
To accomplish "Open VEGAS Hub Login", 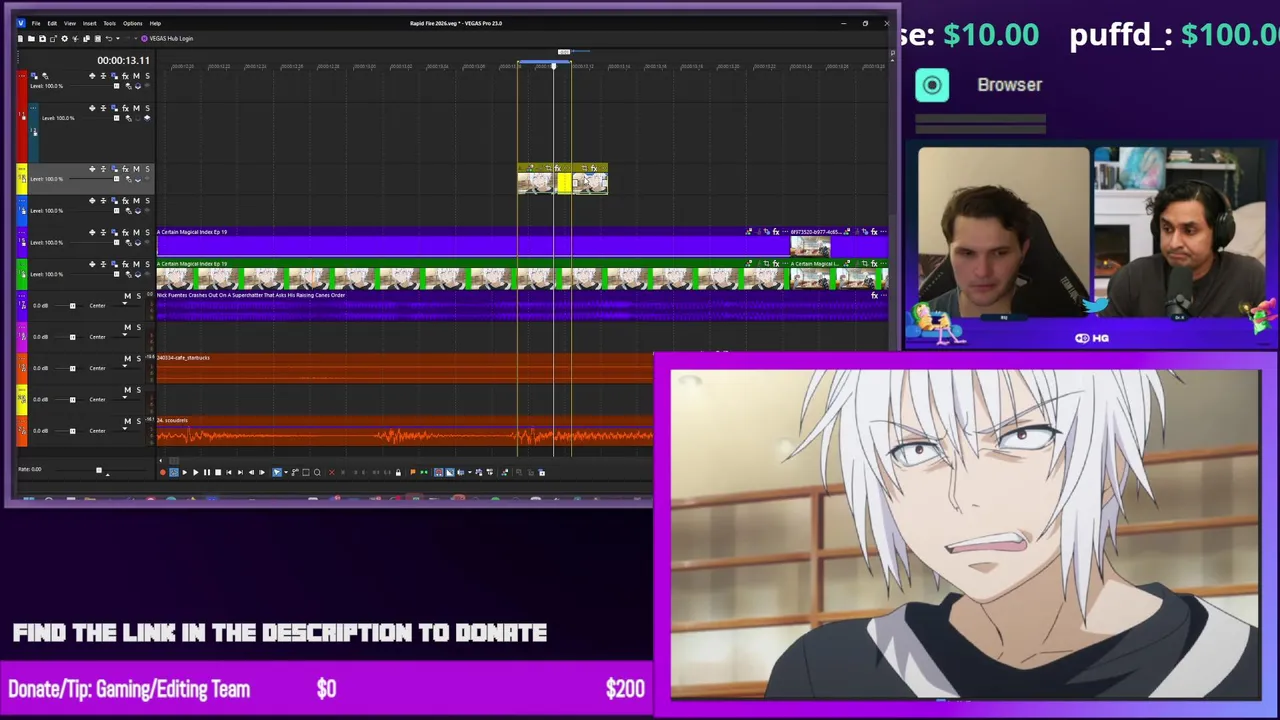I will [168, 38].
